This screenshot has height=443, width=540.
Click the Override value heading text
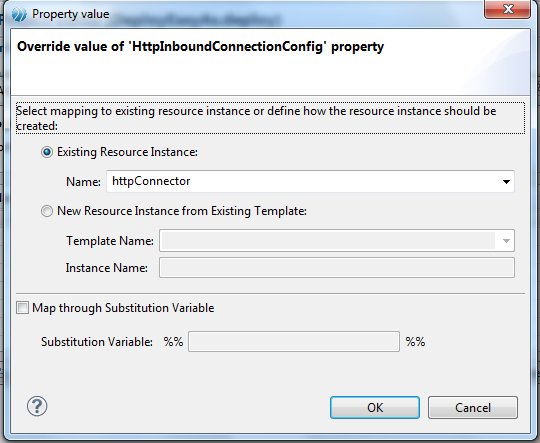(200, 47)
